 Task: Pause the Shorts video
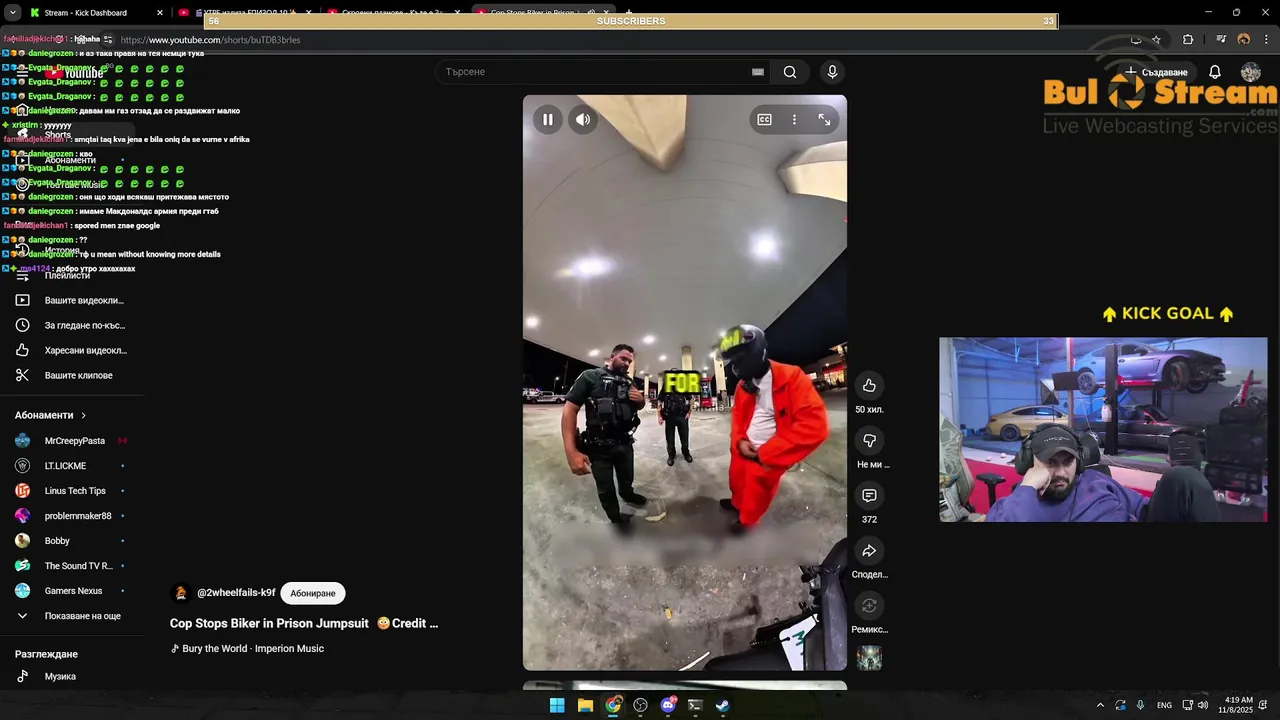(x=548, y=120)
